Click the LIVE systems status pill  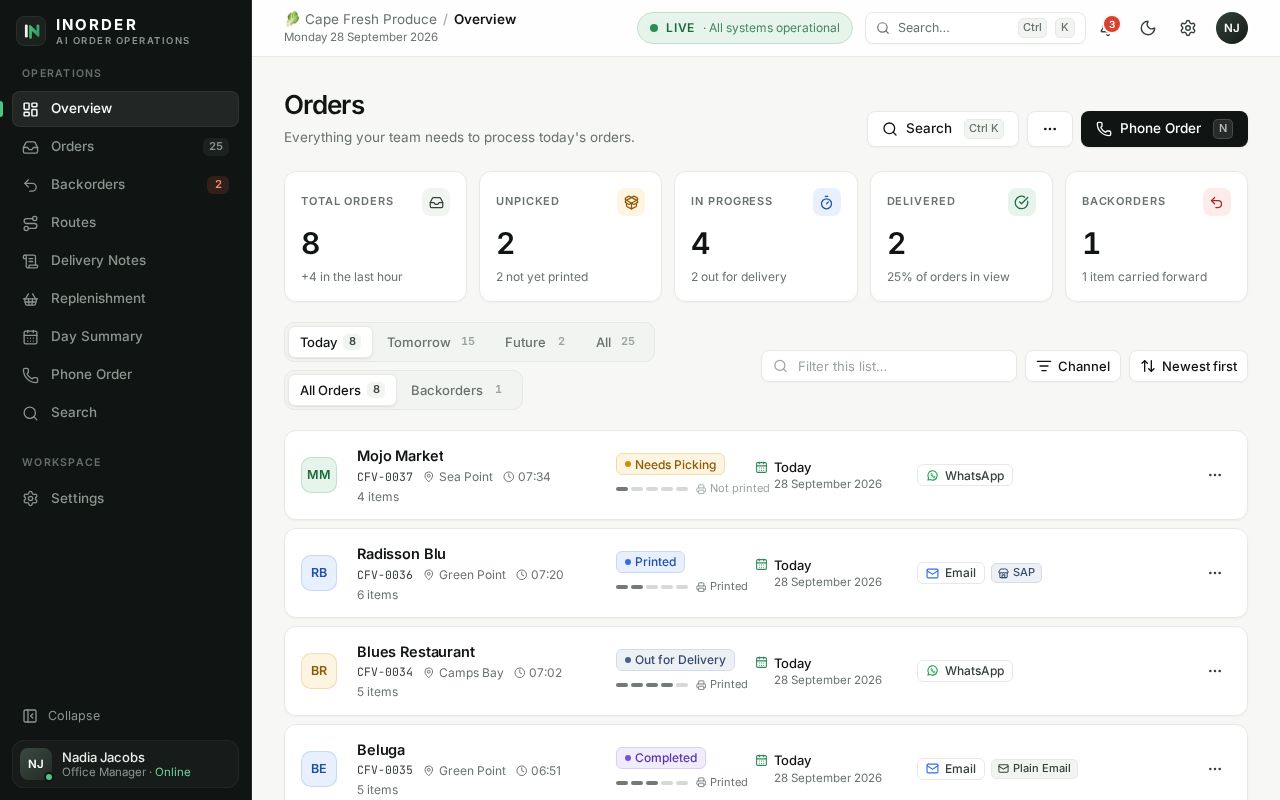point(745,28)
